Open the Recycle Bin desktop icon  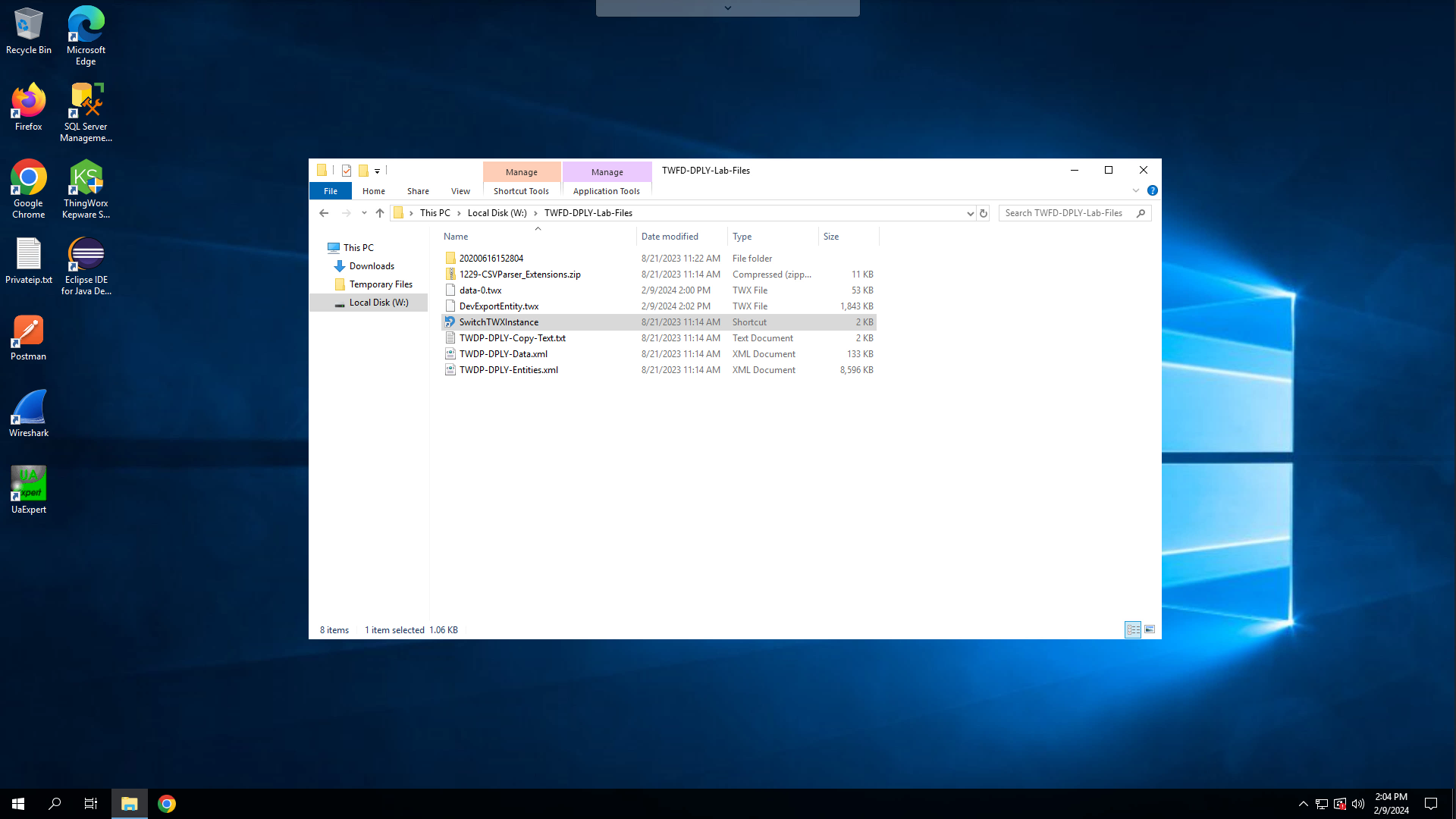point(29,31)
